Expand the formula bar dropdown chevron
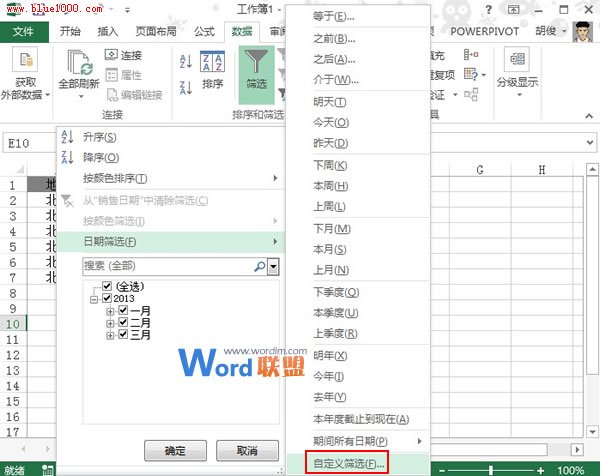 [x=590, y=143]
